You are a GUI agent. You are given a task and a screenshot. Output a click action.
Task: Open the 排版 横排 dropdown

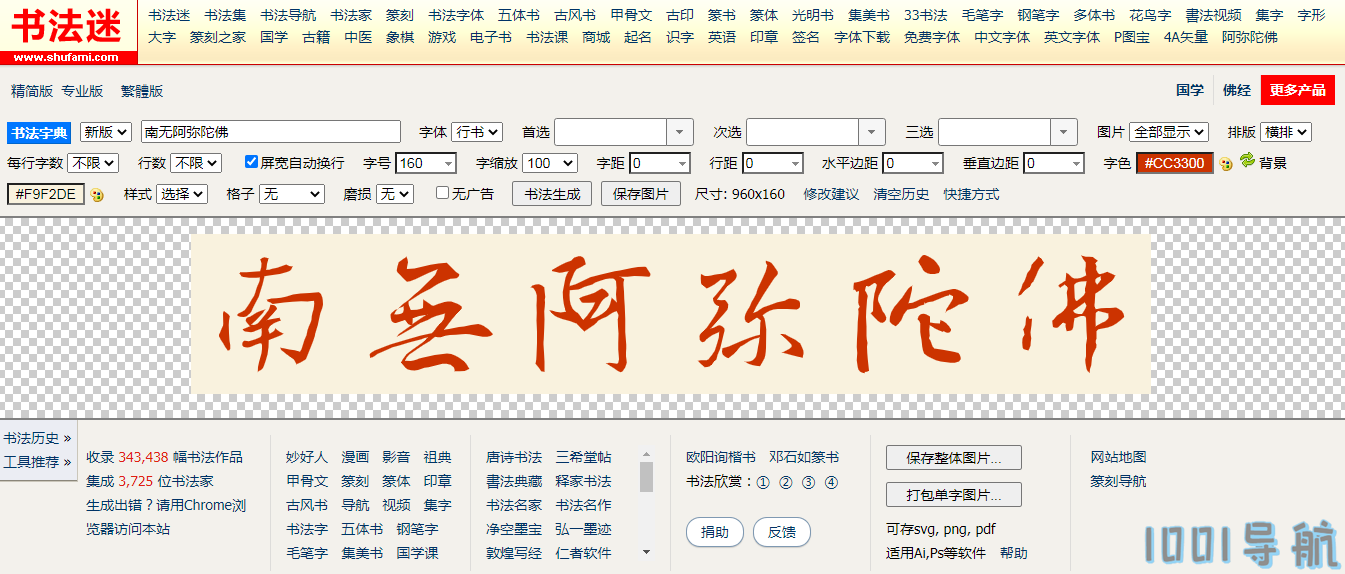click(1286, 132)
